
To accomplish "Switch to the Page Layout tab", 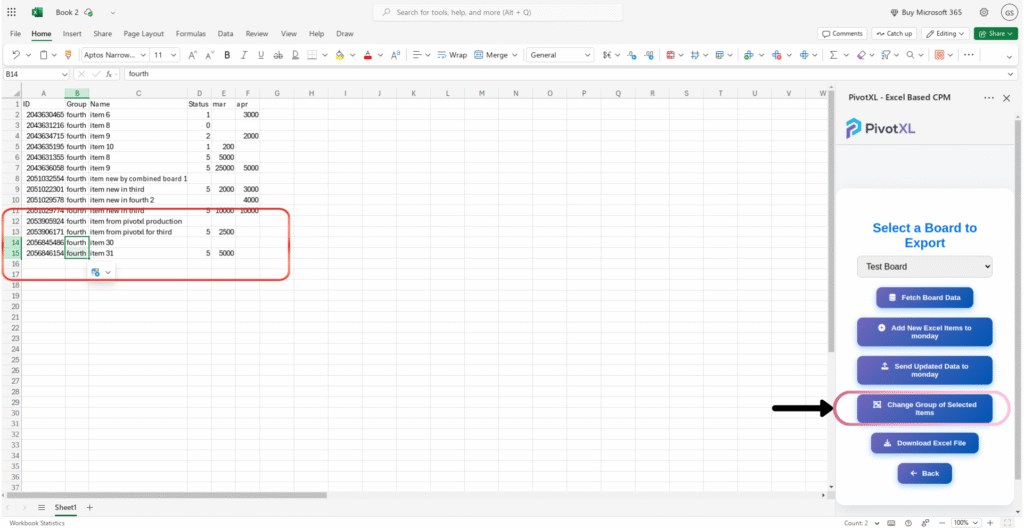I will (144, 33).
